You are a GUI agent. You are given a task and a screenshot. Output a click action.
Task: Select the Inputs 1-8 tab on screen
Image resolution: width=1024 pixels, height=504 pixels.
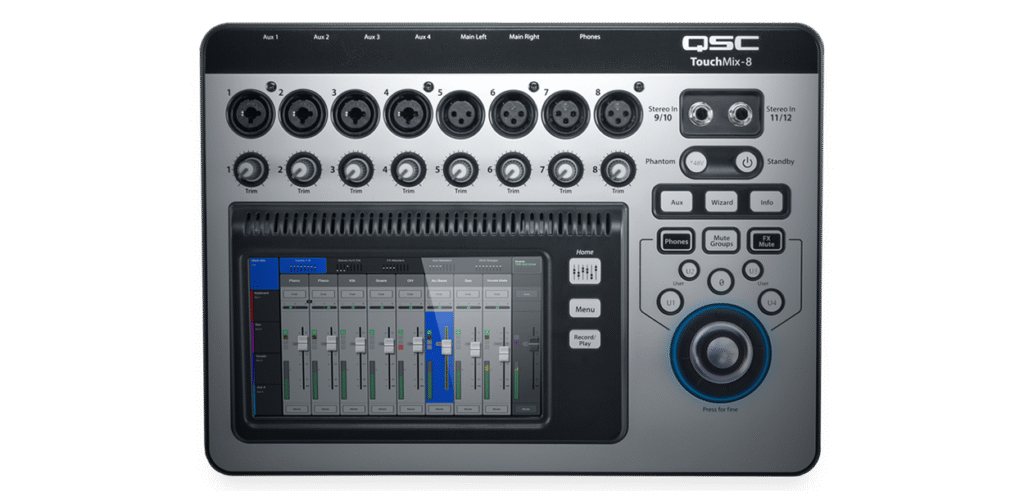click(300, 265)
